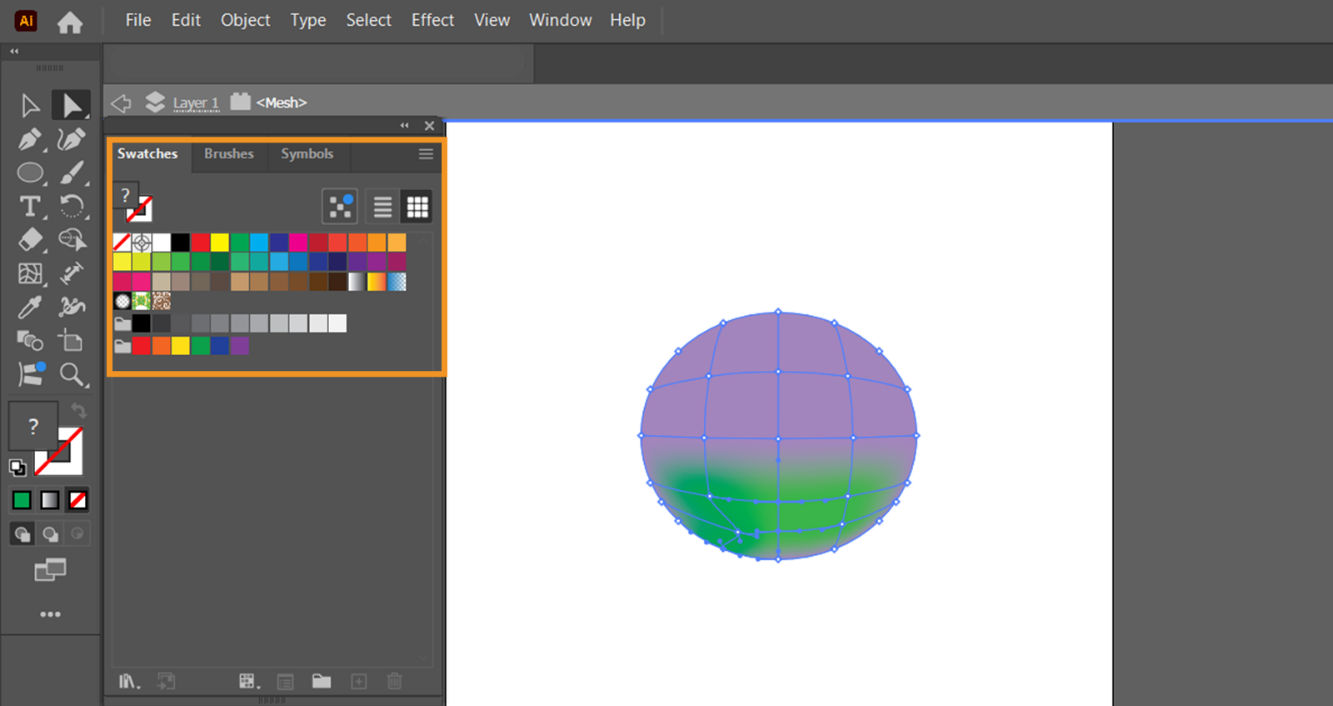The width and height of the screenshot is (1333, 706).
Task: Open the grayscale color group folder
Action: 122,323
